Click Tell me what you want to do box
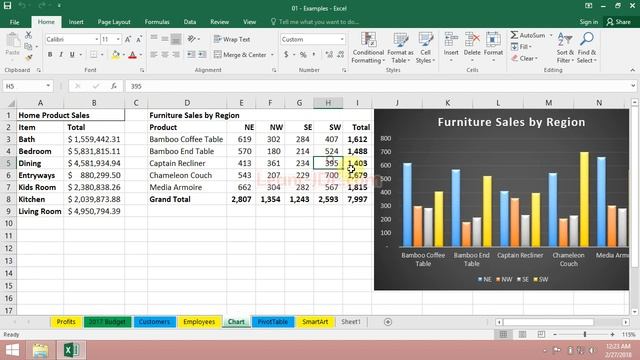 coord(315,22)
